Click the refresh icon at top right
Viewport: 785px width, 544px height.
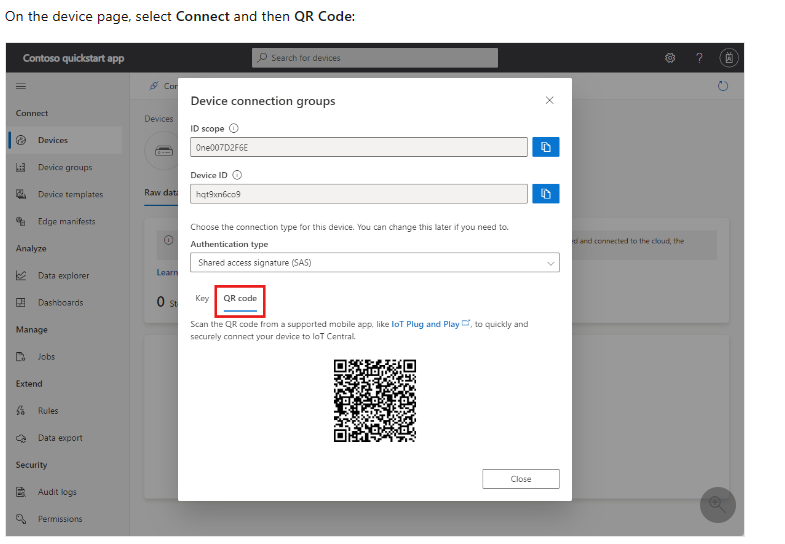(723, 86)
